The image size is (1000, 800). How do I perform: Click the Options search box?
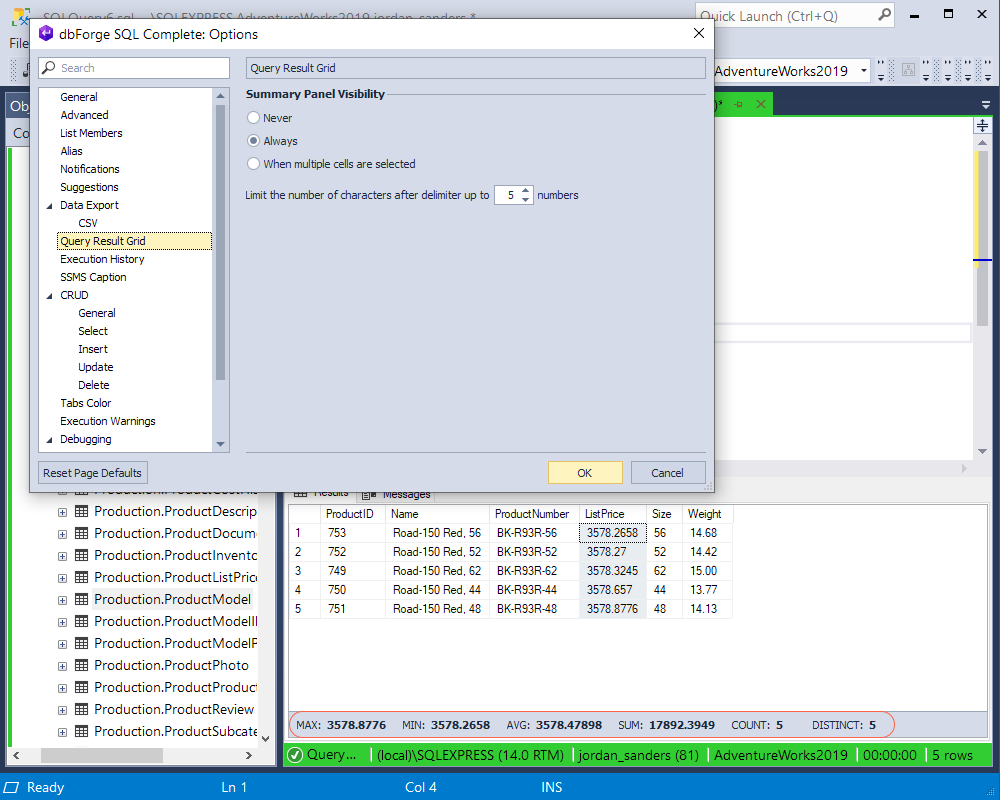134,68
